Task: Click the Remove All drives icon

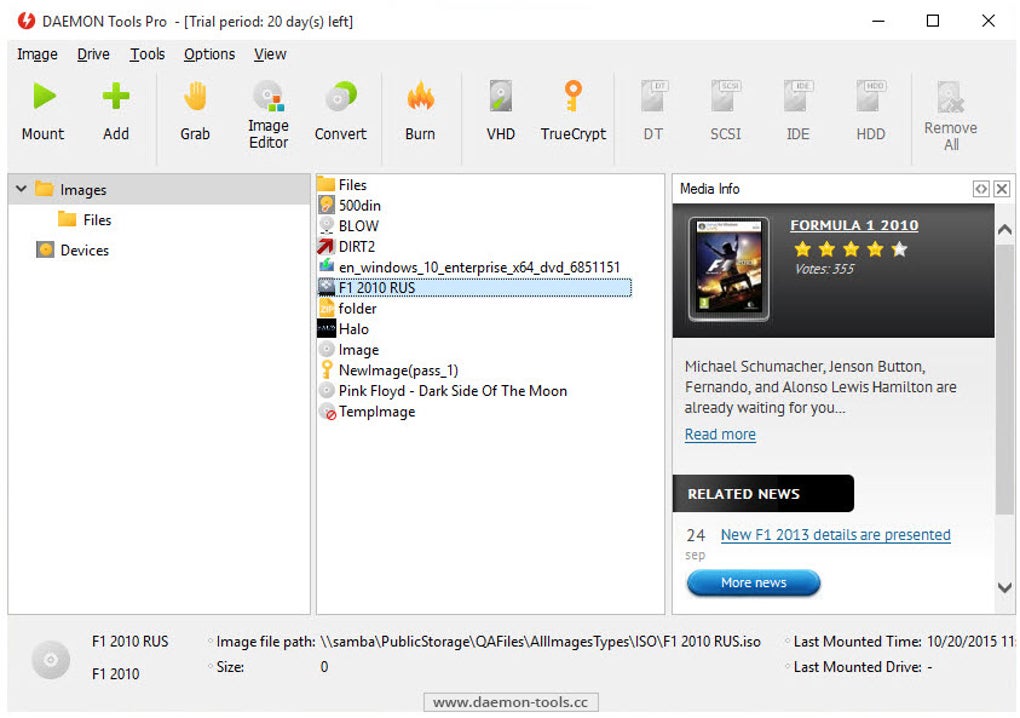Action: (950, 96)
